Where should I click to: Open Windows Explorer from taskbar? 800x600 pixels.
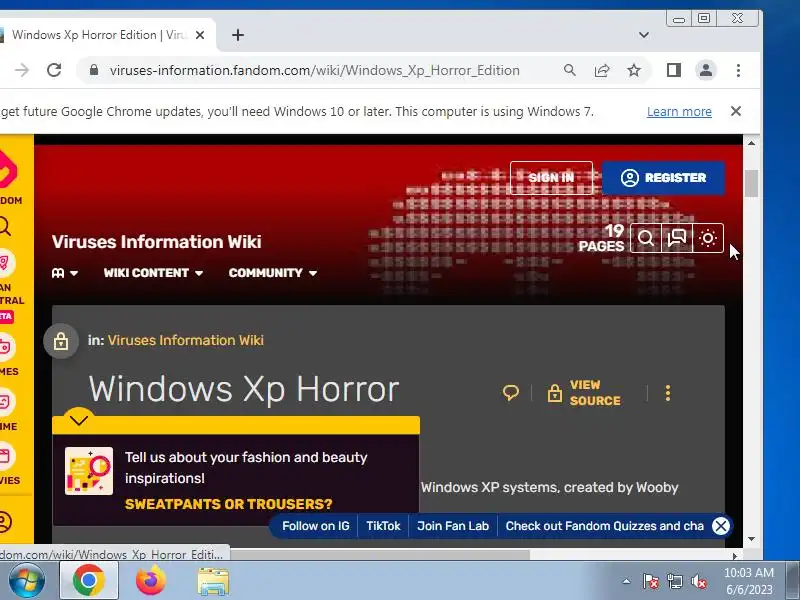[213, 582]
